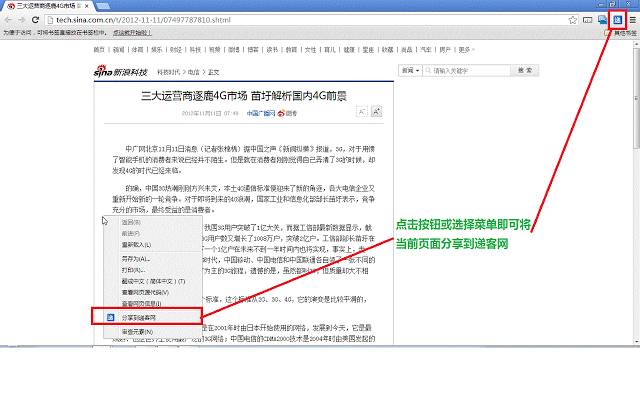Image resolution: width=640 pixels, height=400 pixels.
Task: Open 新闻 in the top navigation
Action: (118, 50)
